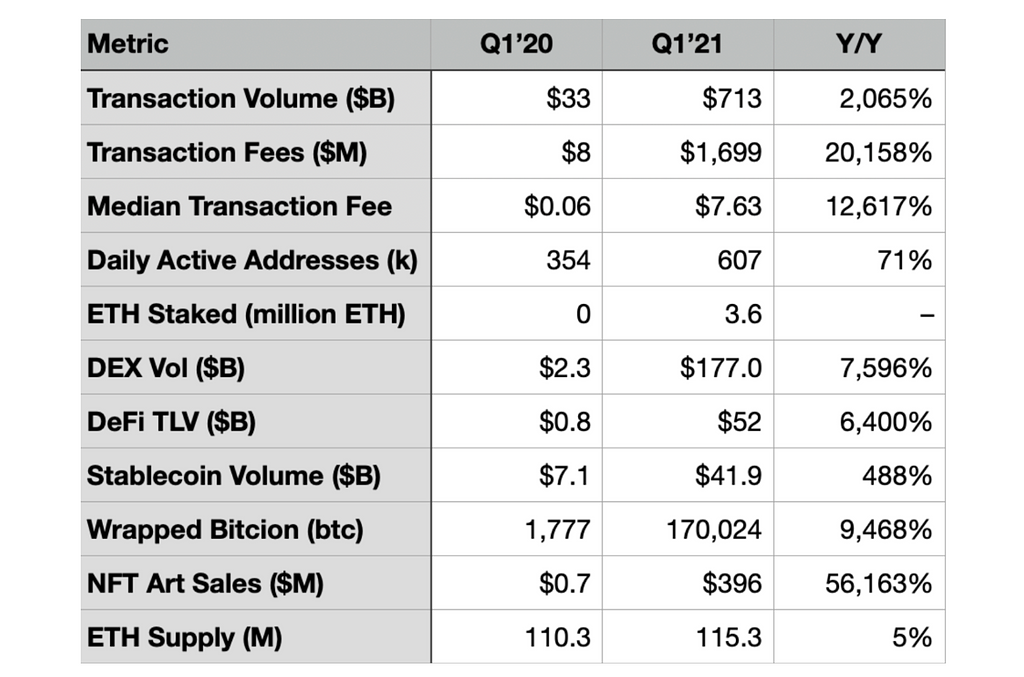Select the 20,158% Y/Y growth cell
The height and width of the screenshot is (677, 1024).
876,152
